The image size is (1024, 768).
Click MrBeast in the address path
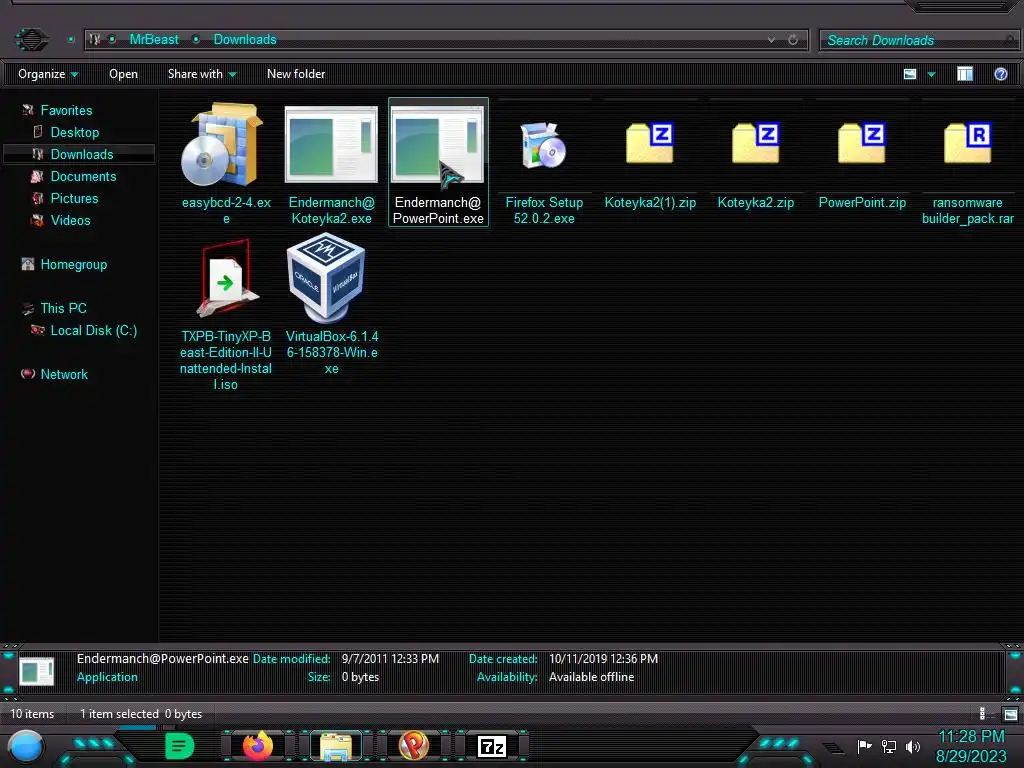[x=153, y=39]
